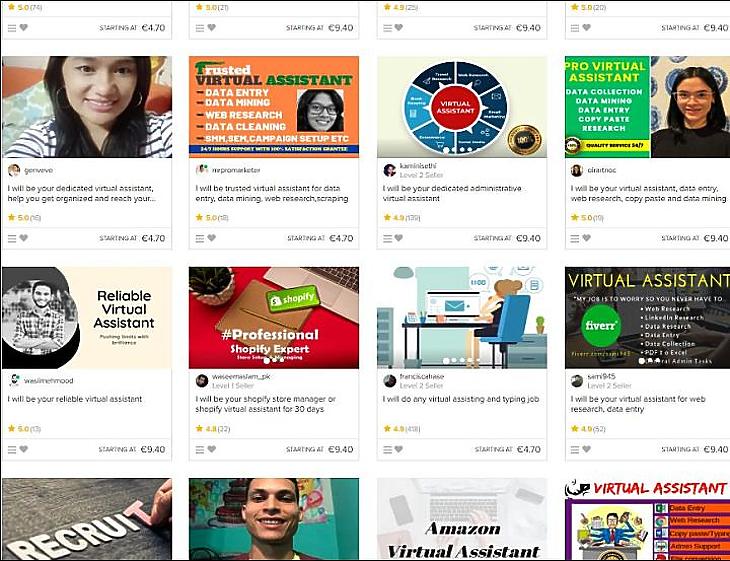Click kaminisethi seller avatar
The width and height of the screenshot is (730, 561).
click(x=389, y=170)
